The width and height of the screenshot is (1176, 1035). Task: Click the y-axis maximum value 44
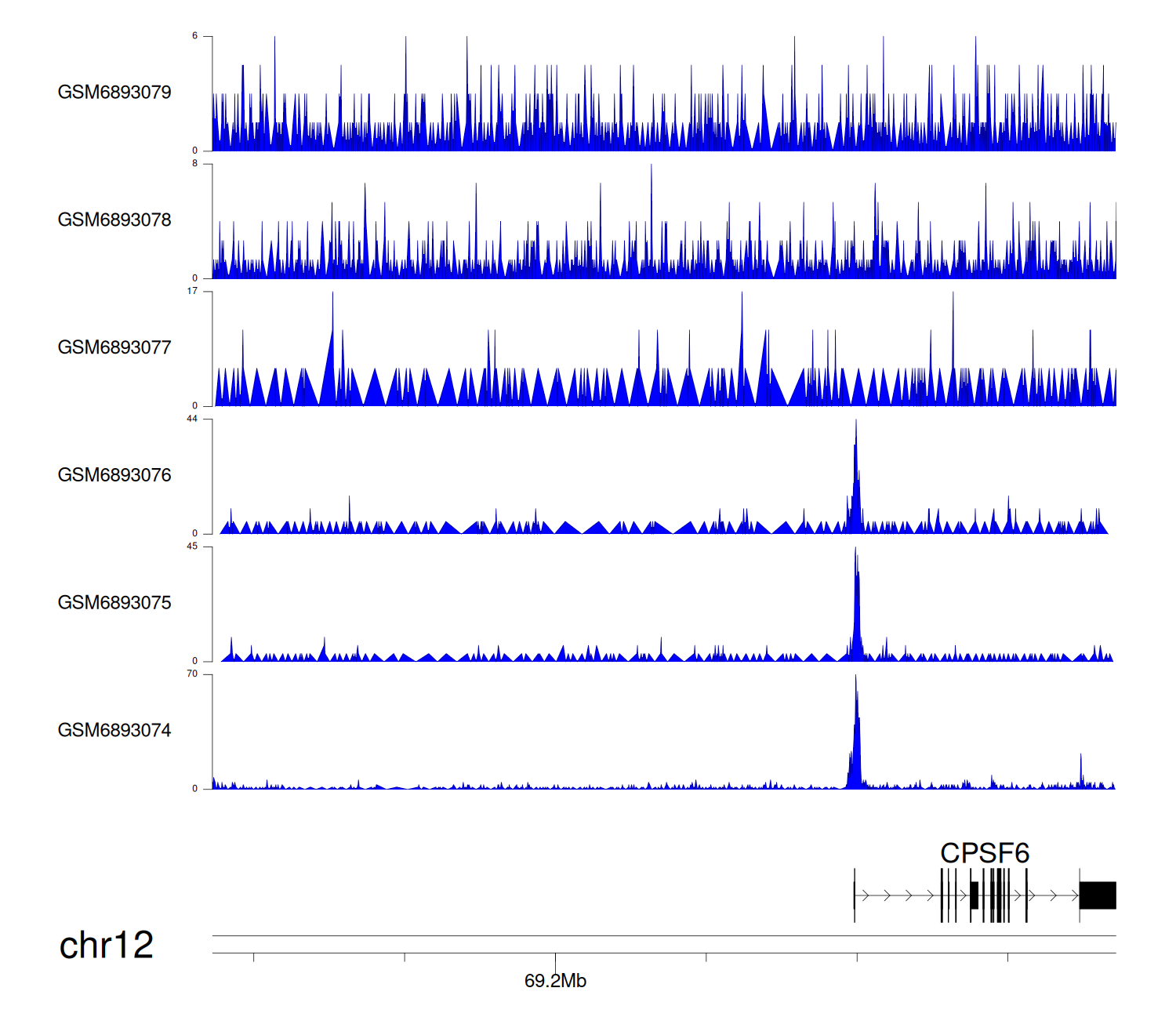[x=192, y=419]
